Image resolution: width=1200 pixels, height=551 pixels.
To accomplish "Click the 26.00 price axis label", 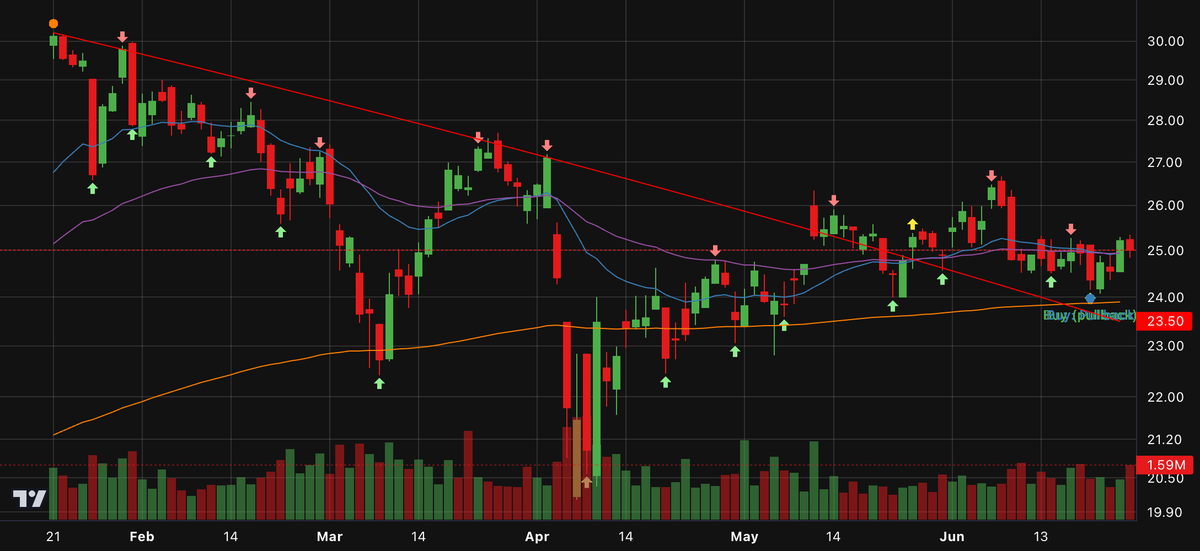I will [x=1166, y=205].
